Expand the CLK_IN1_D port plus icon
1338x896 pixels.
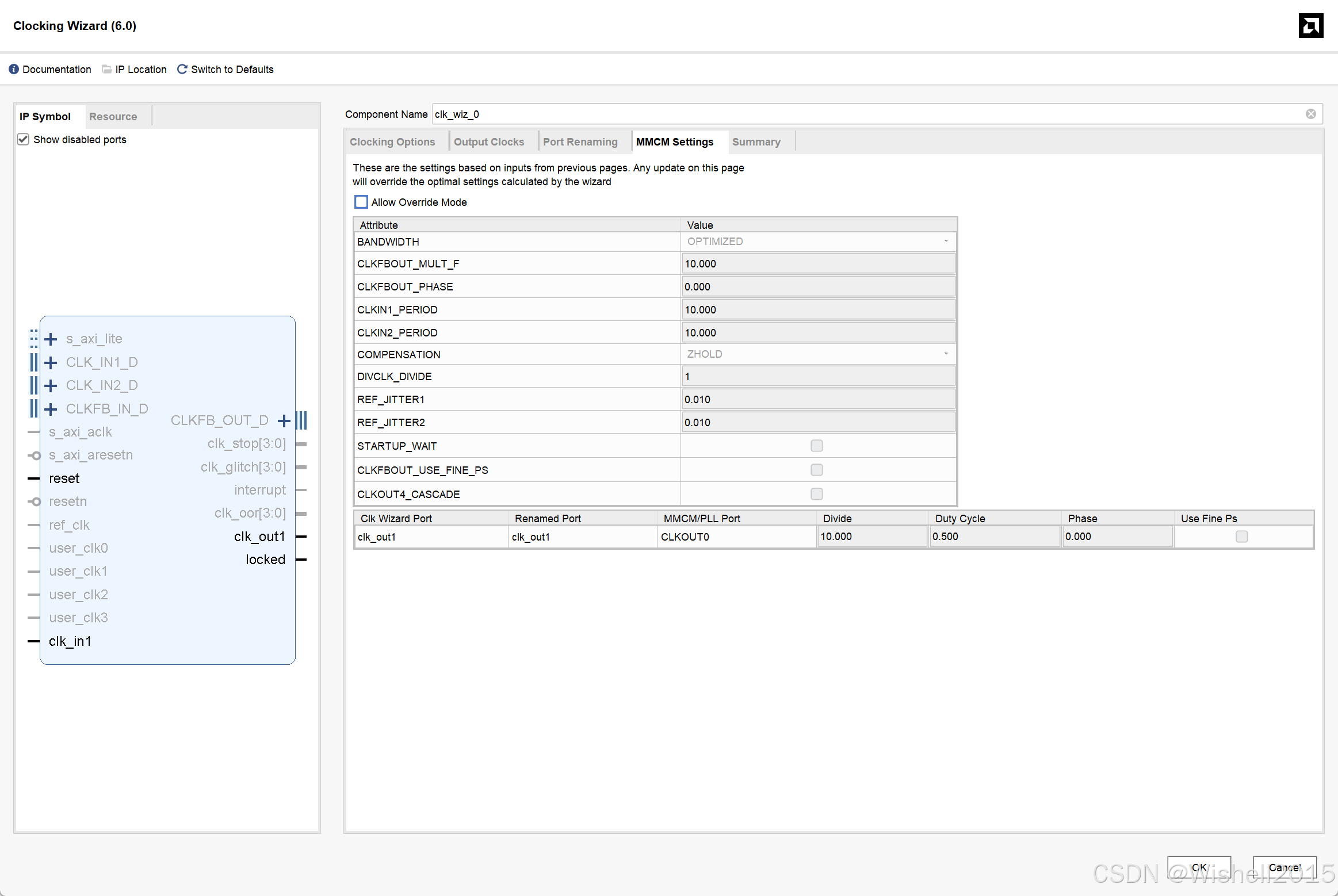coord(51,362)
